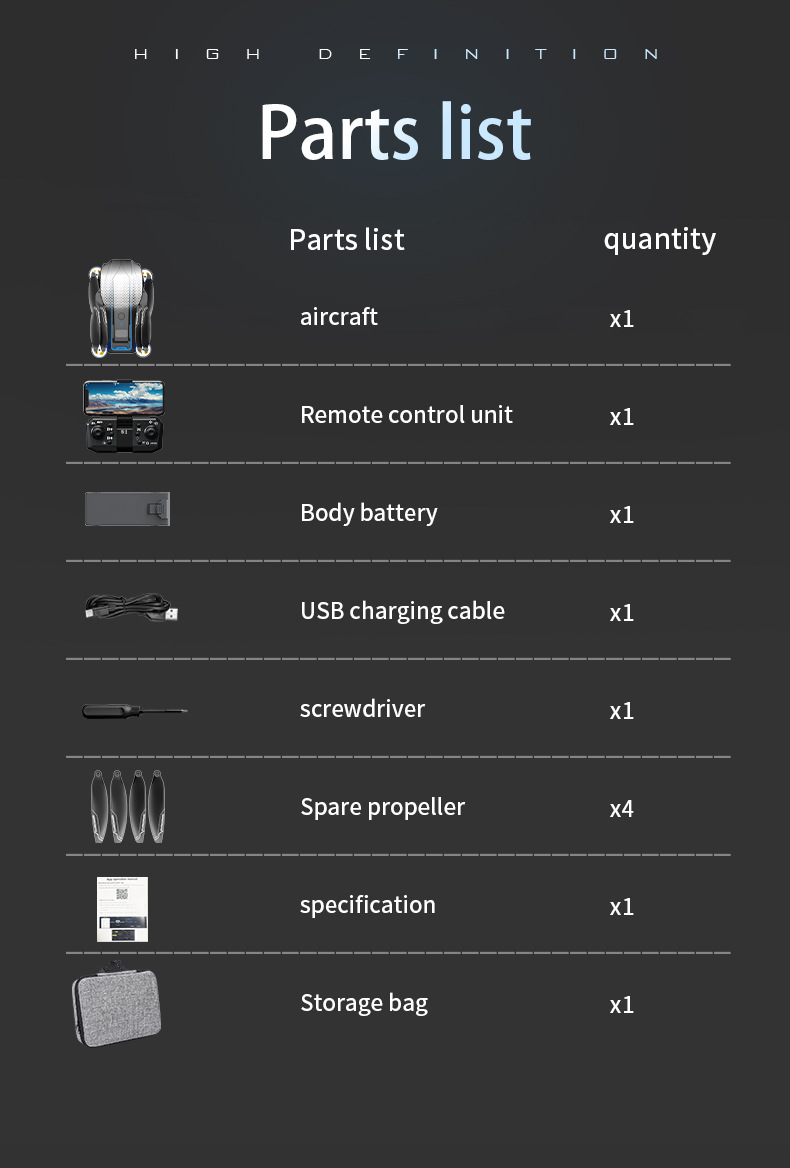Image resolution: width=790 pixels, height=1168 pixels.
Task: Click the 'quantity' column header
Action: coord(659,239)
